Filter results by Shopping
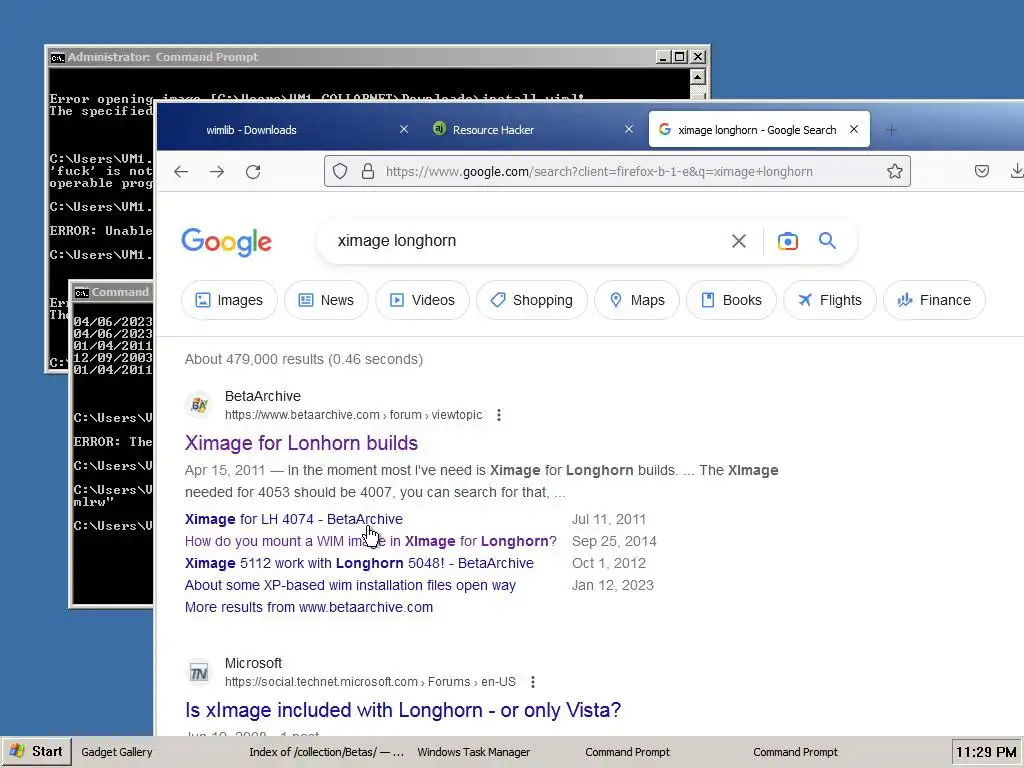Viewport: 1024px width, 768px height. (532, 300)
